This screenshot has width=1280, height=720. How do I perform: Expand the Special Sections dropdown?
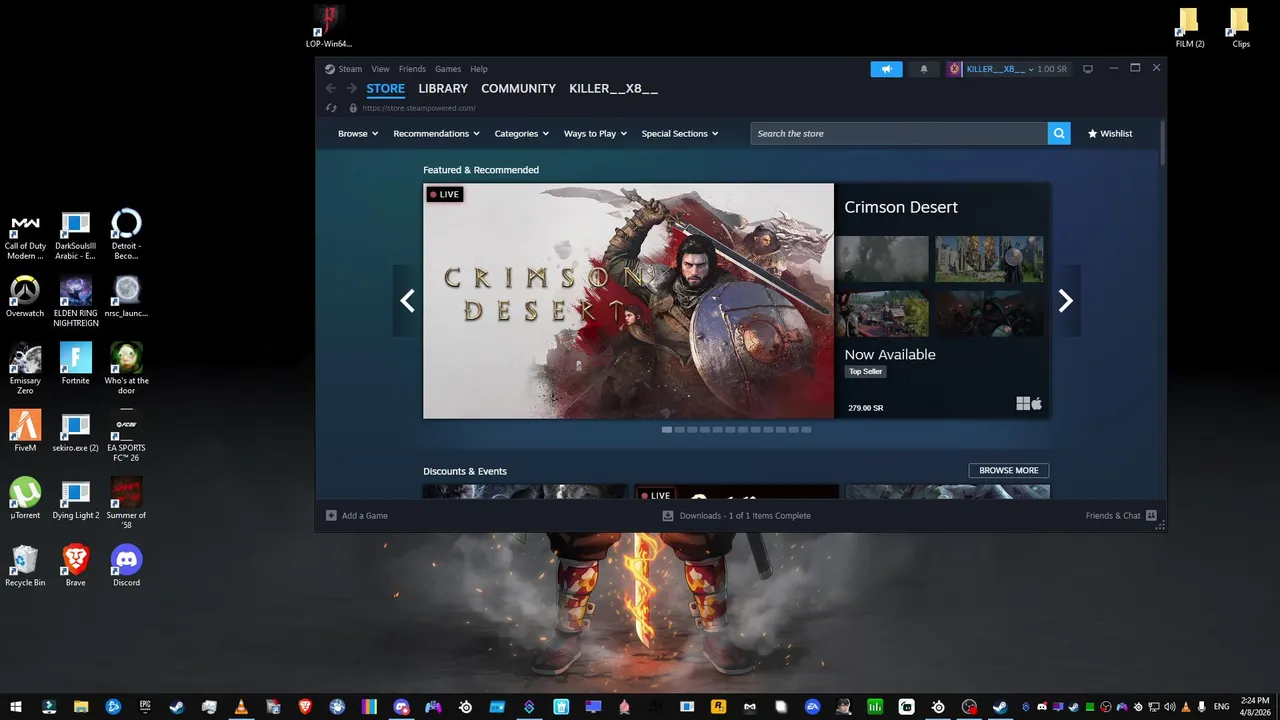point(680,134)
